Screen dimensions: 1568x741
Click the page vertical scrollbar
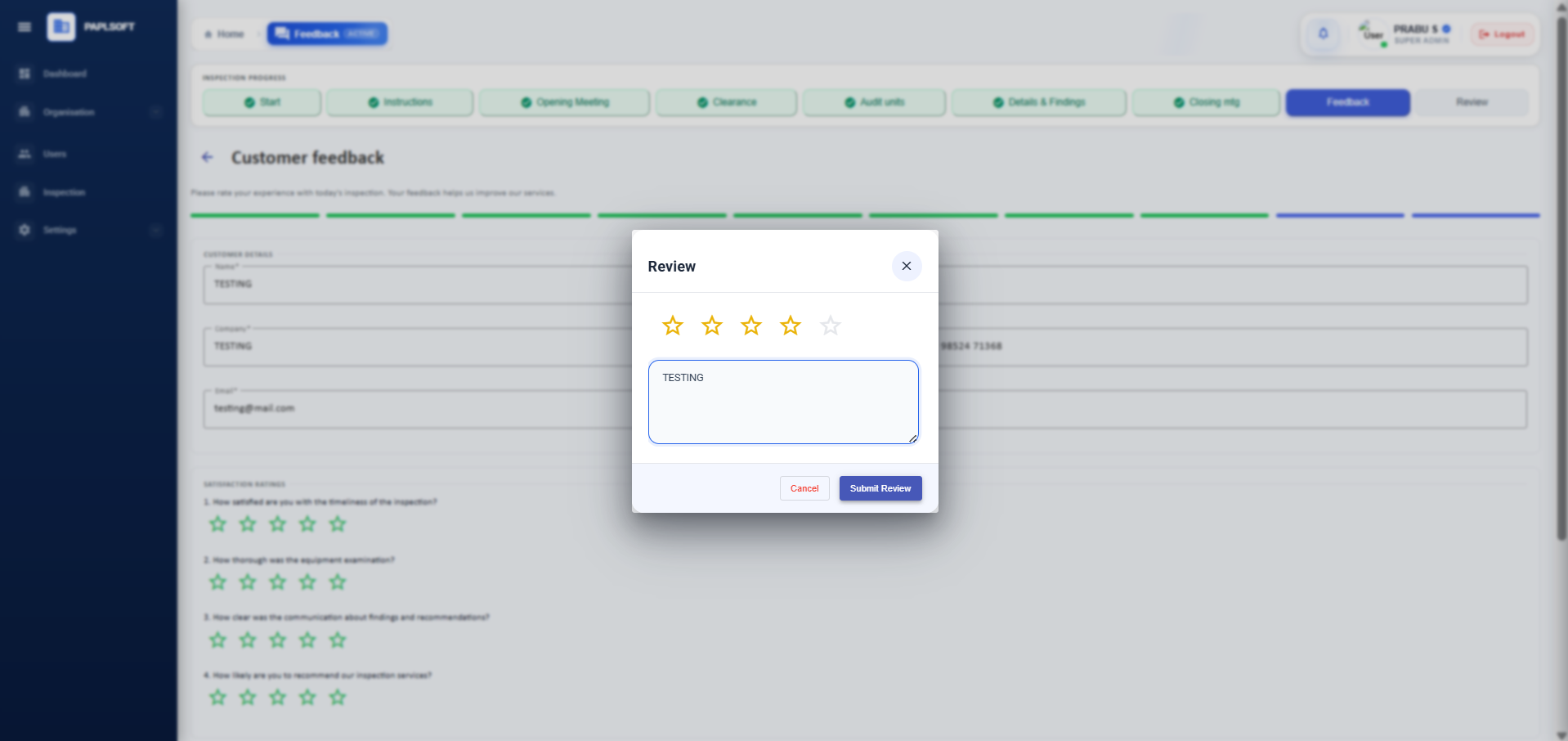point(1561,278)
